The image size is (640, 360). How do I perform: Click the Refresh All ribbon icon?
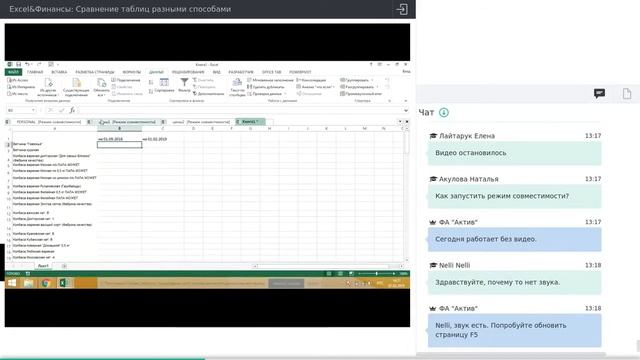point(101,83)
